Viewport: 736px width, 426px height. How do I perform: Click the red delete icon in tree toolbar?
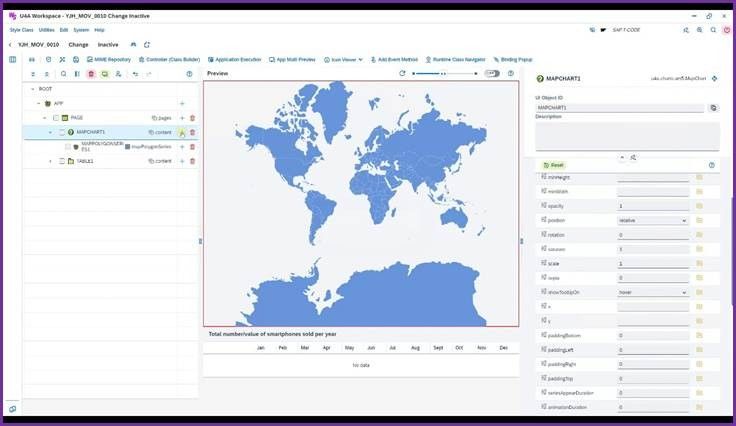91,74
